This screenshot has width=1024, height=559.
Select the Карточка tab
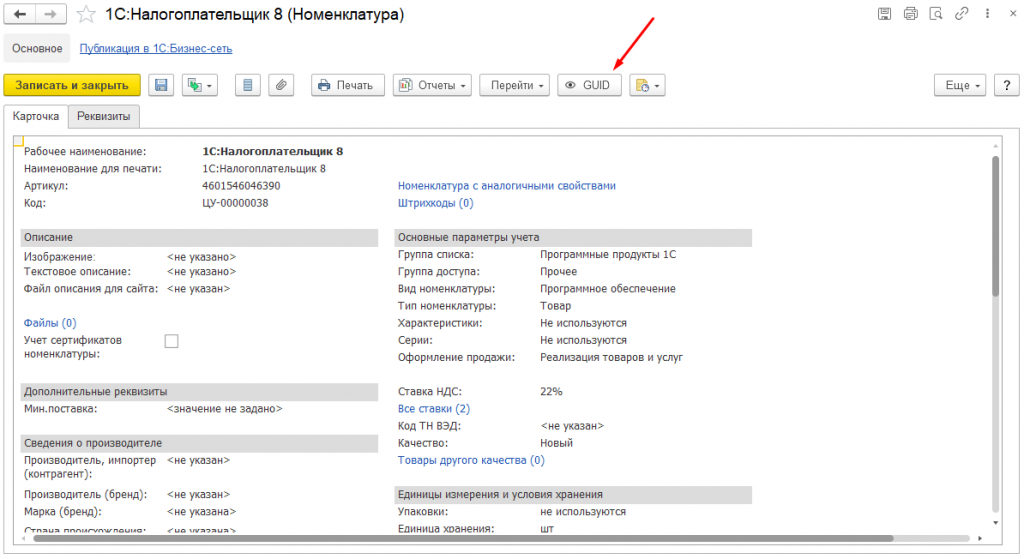coord(36,116)
